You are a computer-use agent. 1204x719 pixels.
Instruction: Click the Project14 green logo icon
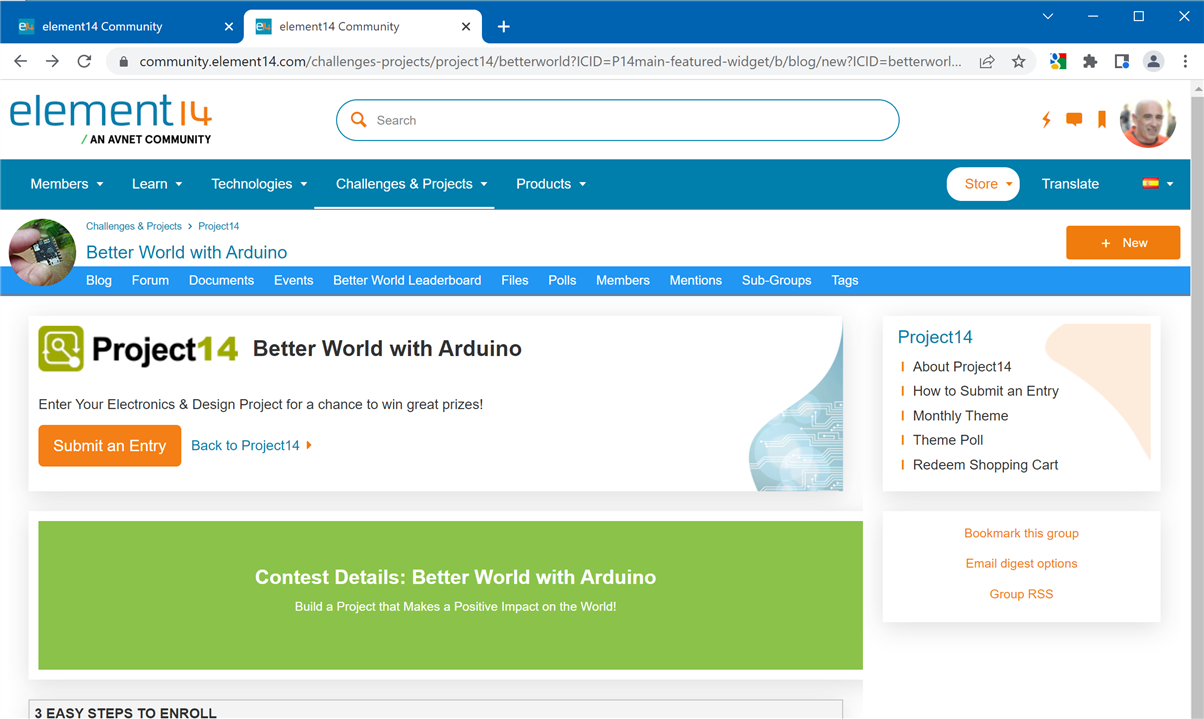pos(61,348)
